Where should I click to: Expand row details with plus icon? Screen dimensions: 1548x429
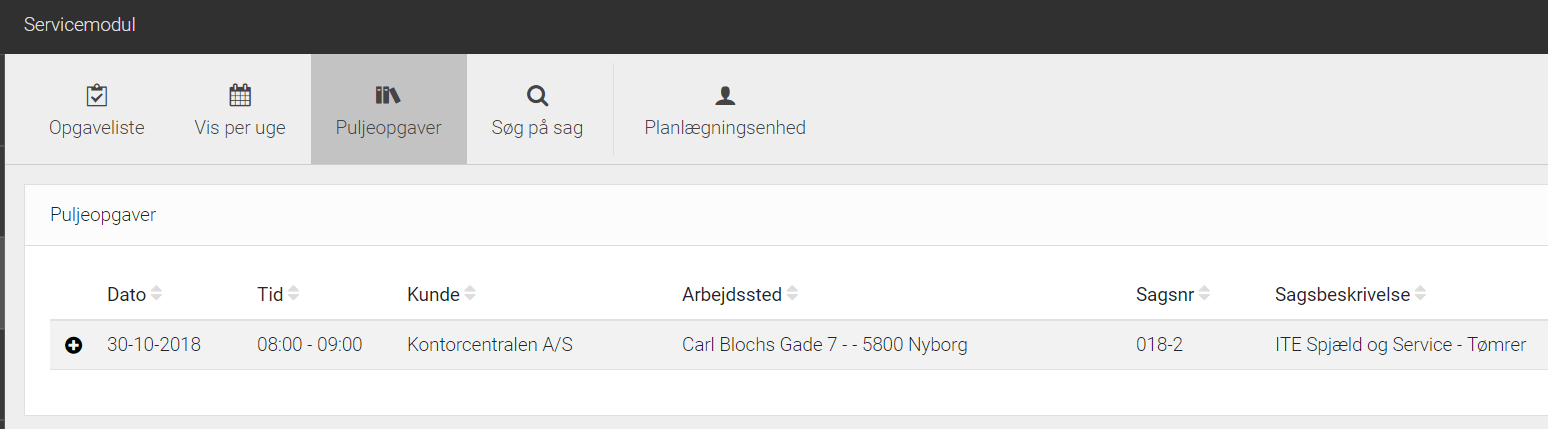coord(72,345)
